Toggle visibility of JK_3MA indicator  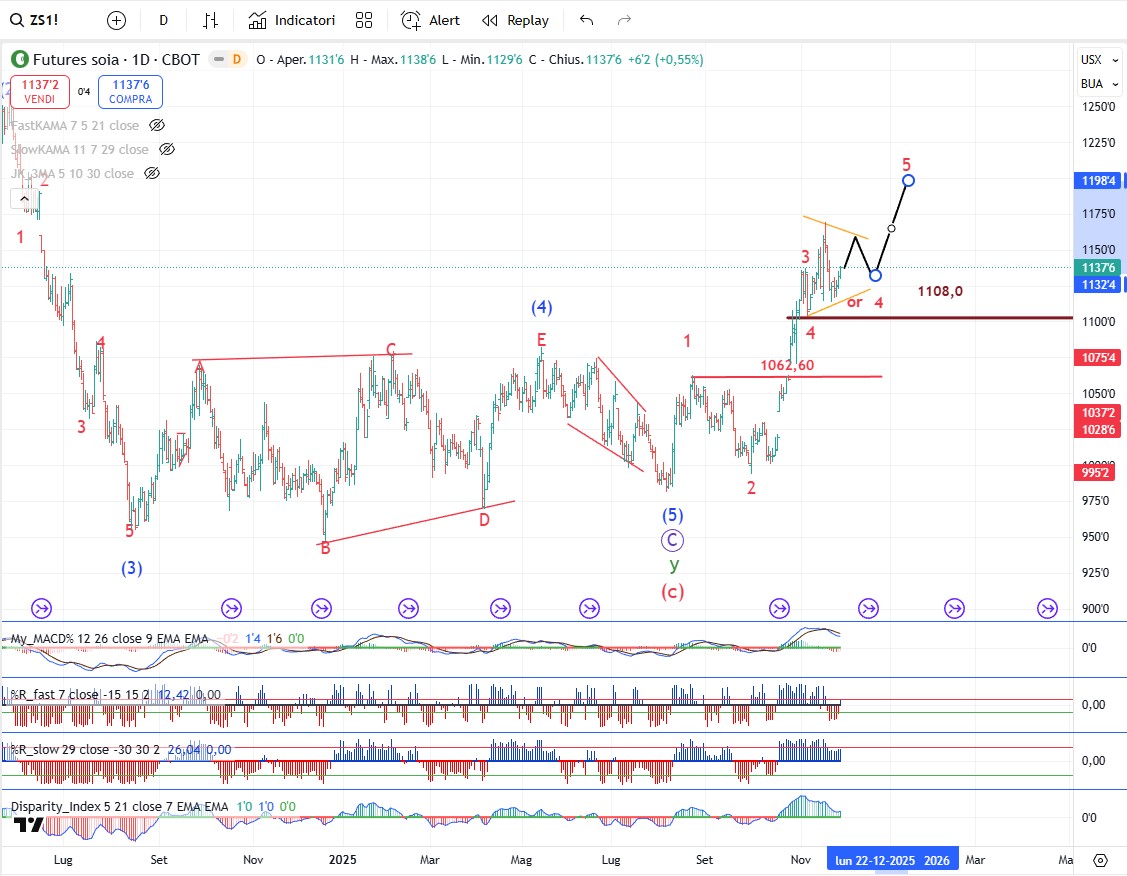pos(152,173)
